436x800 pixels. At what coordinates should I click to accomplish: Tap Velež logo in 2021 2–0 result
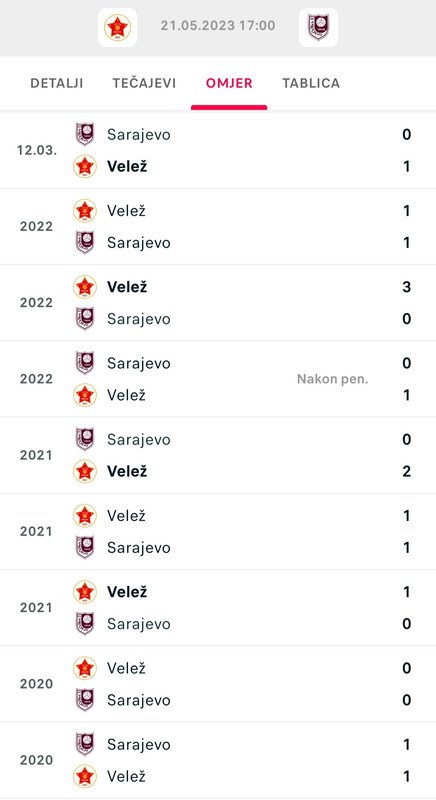point(85,471)
